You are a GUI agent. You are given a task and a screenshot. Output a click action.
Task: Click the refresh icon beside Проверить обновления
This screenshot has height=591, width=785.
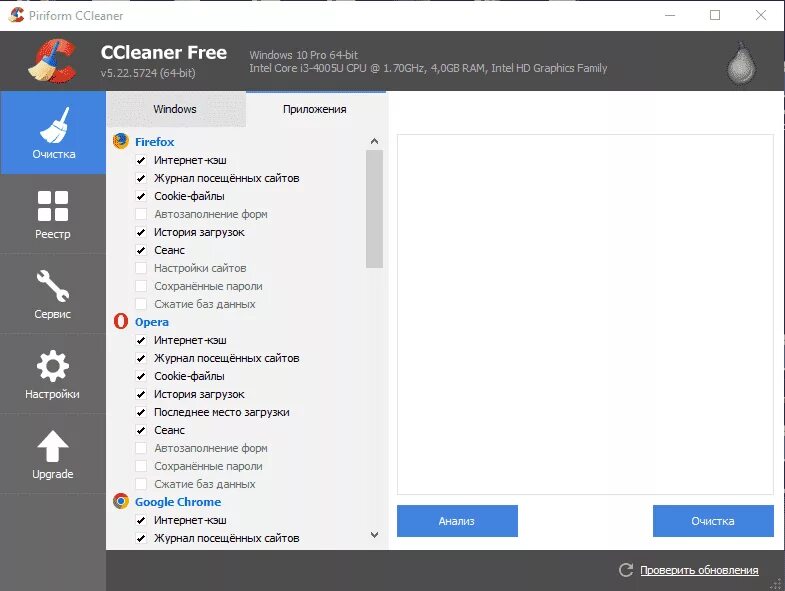626,569
